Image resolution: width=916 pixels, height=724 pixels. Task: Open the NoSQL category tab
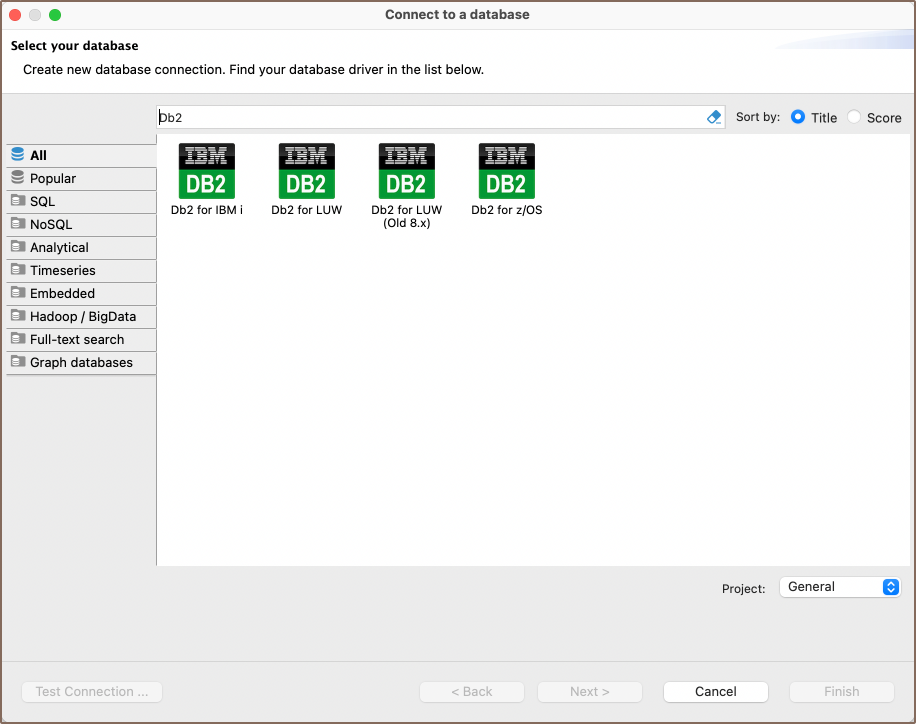(51, 224)
